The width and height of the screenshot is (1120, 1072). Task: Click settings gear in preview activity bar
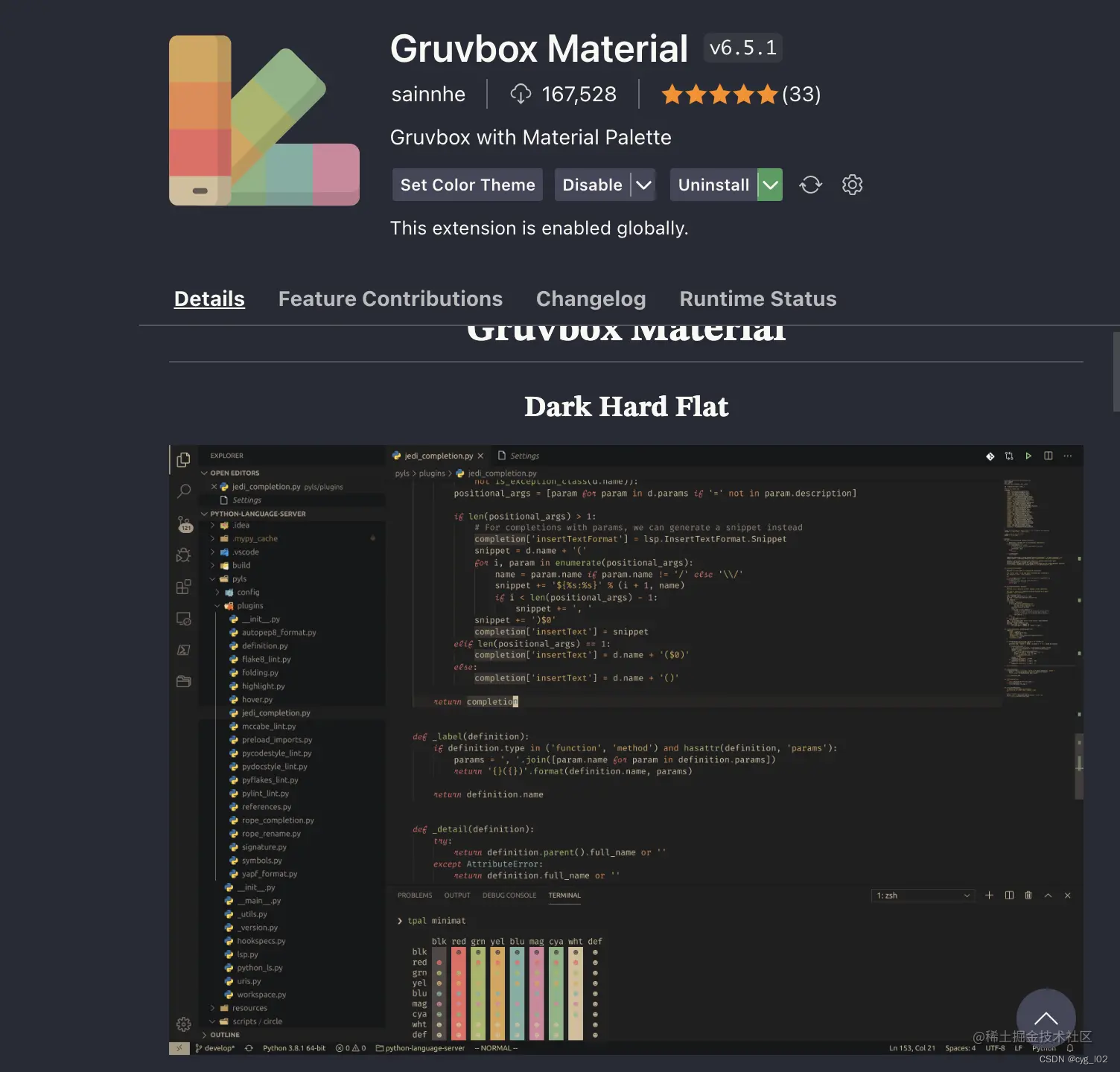click(183, 1024)
